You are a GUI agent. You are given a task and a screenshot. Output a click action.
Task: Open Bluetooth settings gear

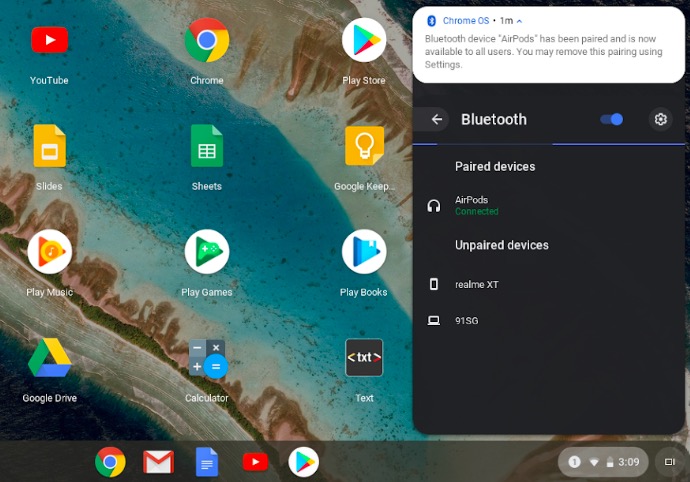pos(661,119)
